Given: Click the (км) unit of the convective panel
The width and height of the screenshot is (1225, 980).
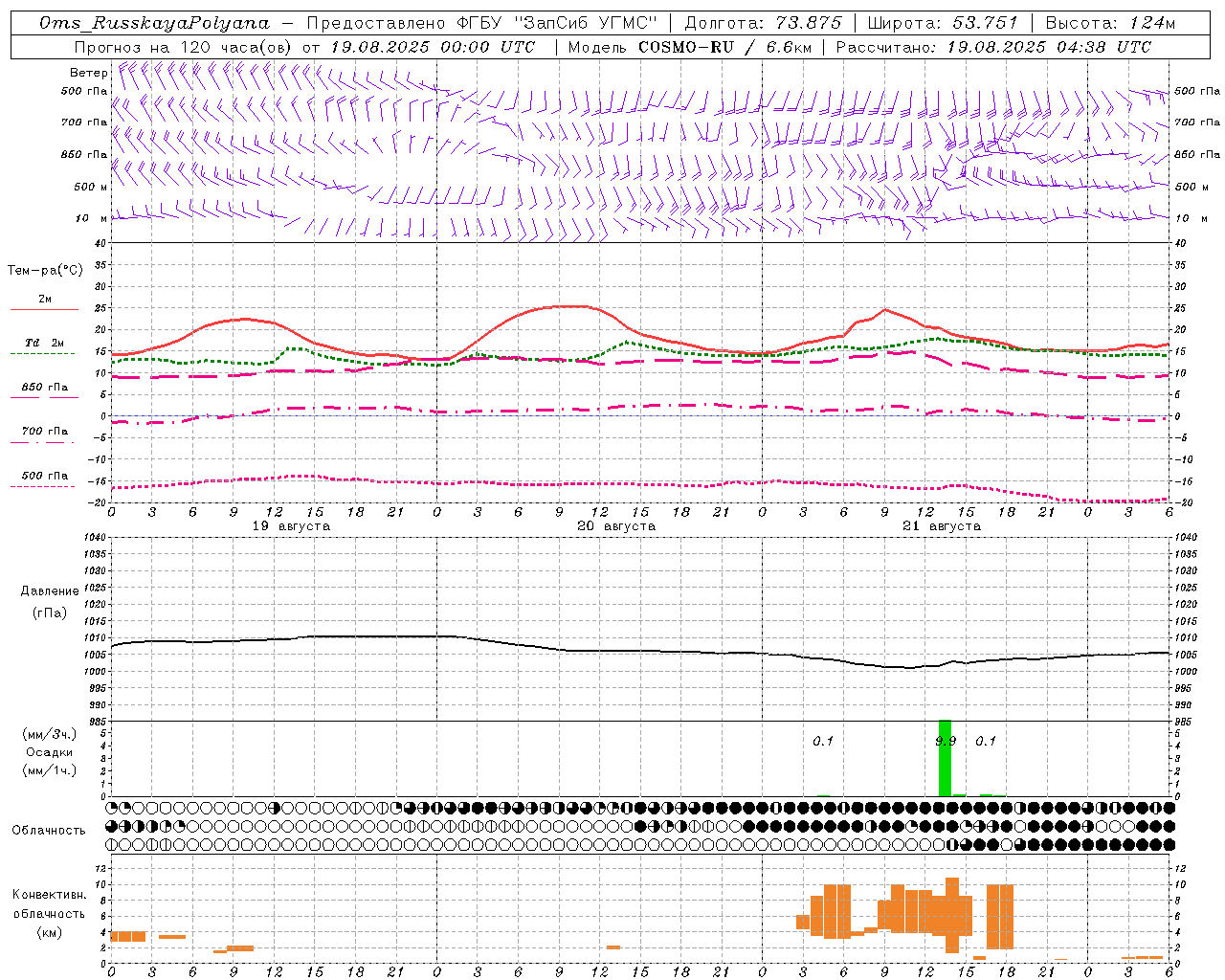Looking at the screenshot, I should click(x=49, y=932).
